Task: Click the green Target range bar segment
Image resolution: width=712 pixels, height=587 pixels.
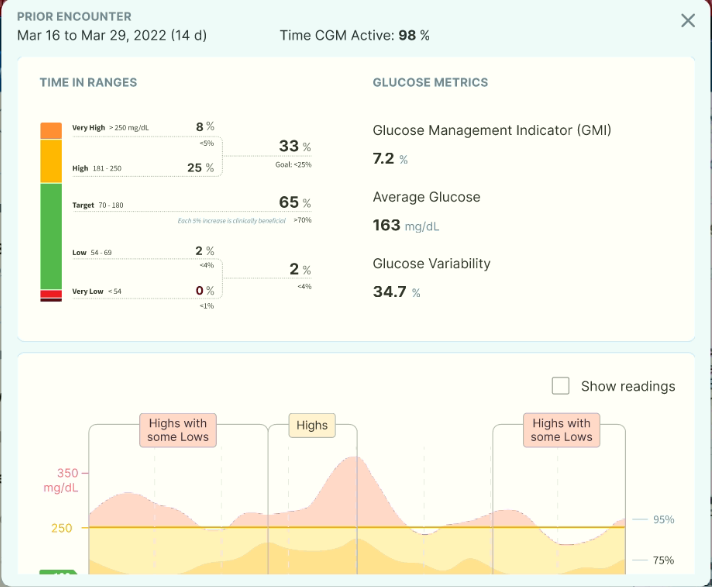Action: [51, 236]
